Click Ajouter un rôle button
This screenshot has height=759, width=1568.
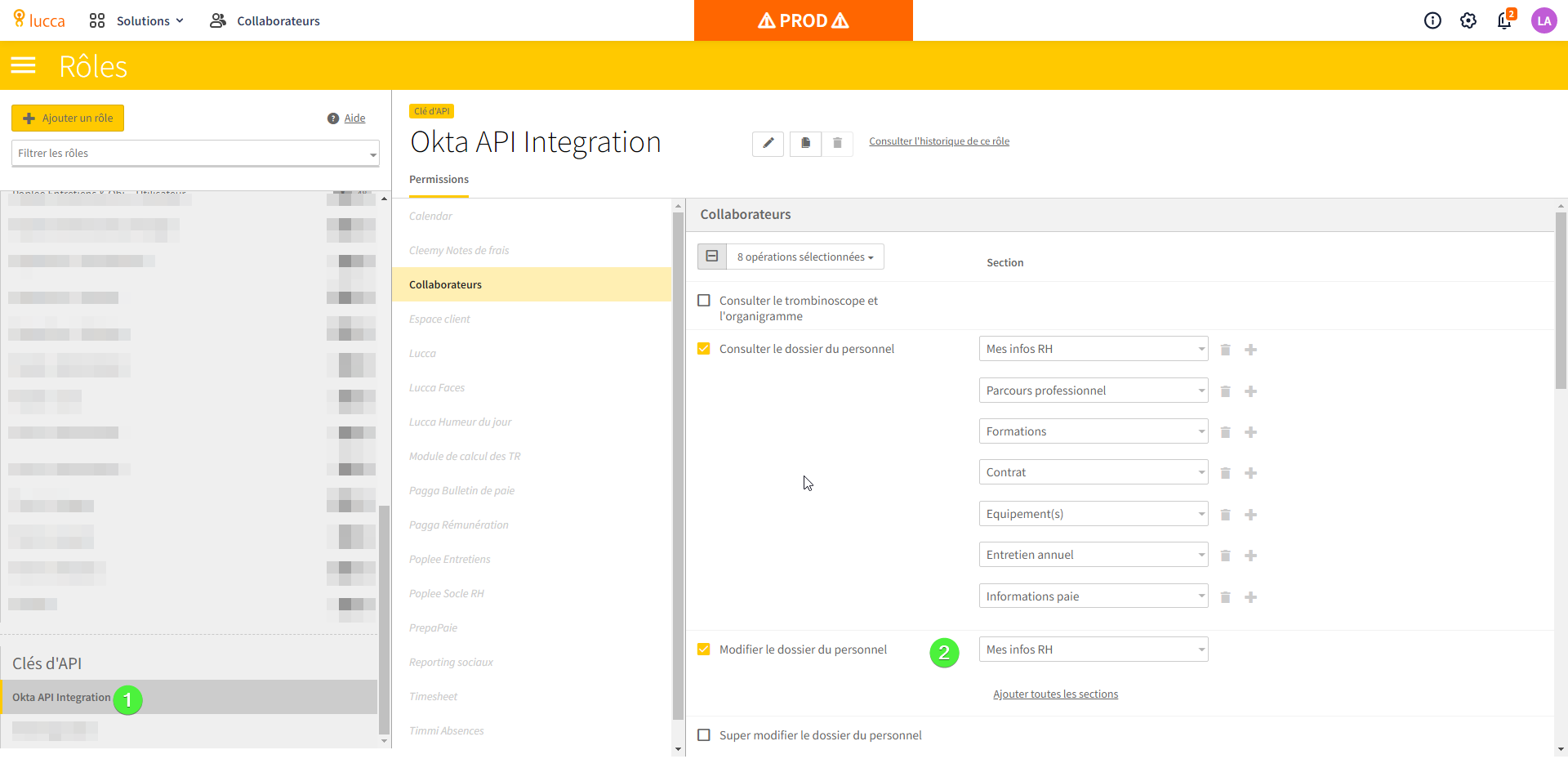click(x=68, y=118)
